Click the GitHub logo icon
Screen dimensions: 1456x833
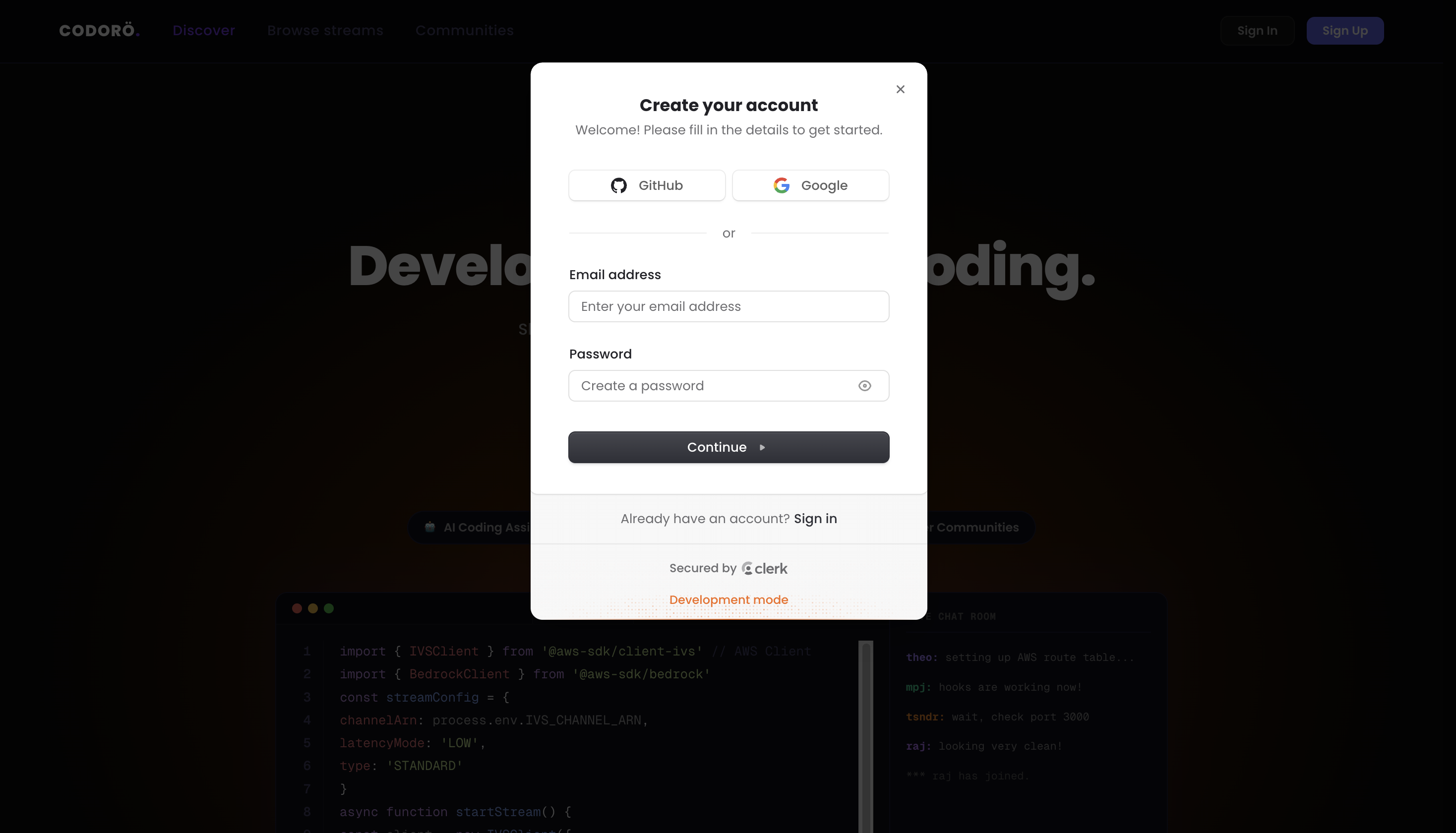[618, 185]
